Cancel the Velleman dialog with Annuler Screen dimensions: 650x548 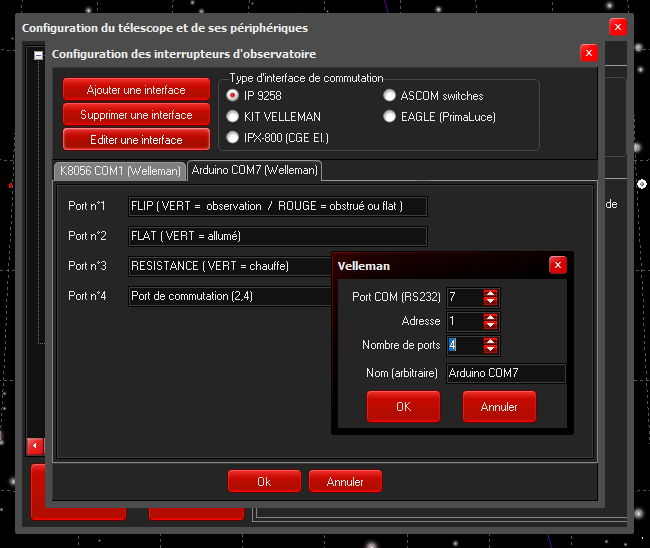click(499, 407)
